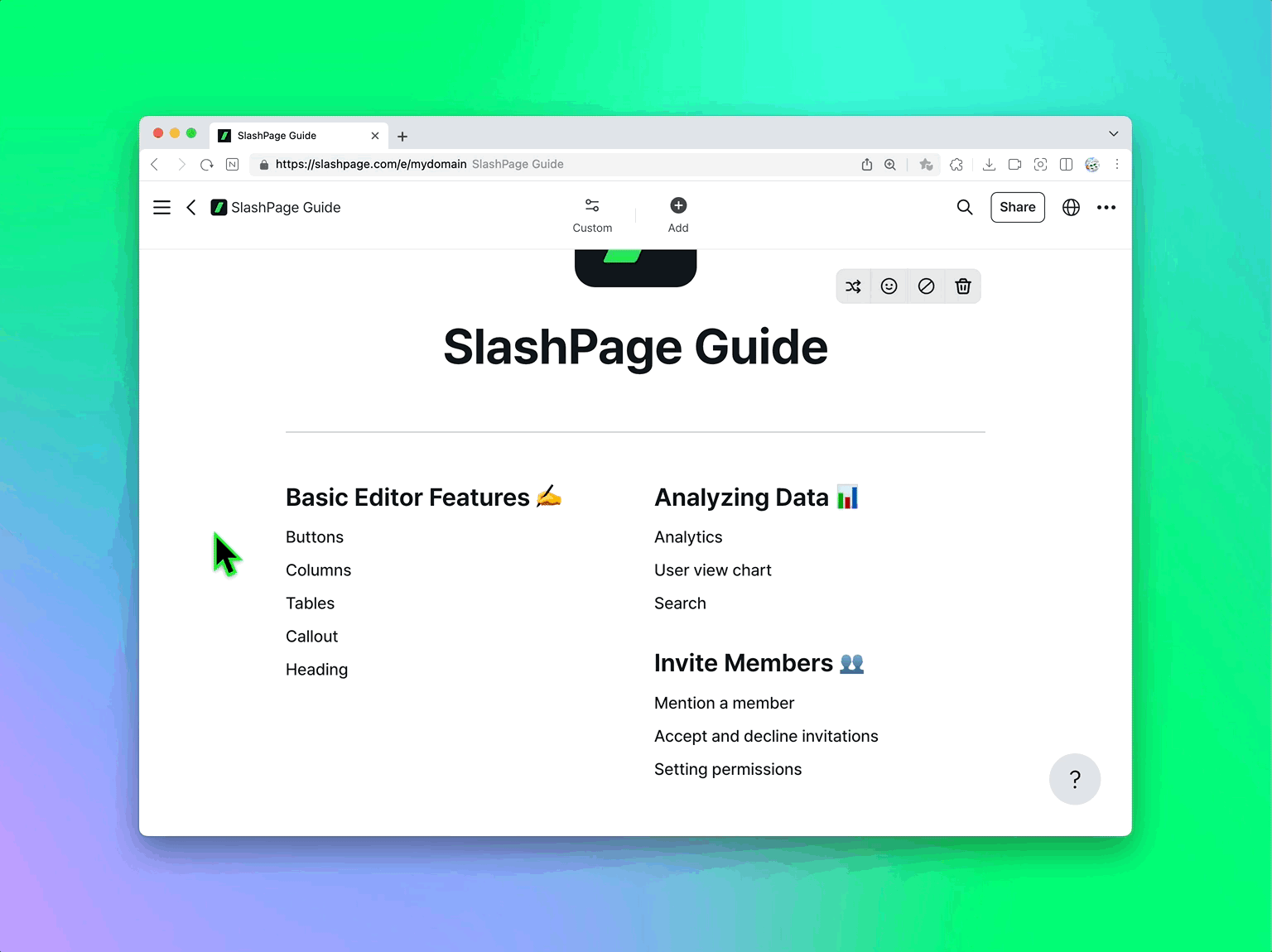
Task: Open the Columns guide link
Action: pos(318,570)
